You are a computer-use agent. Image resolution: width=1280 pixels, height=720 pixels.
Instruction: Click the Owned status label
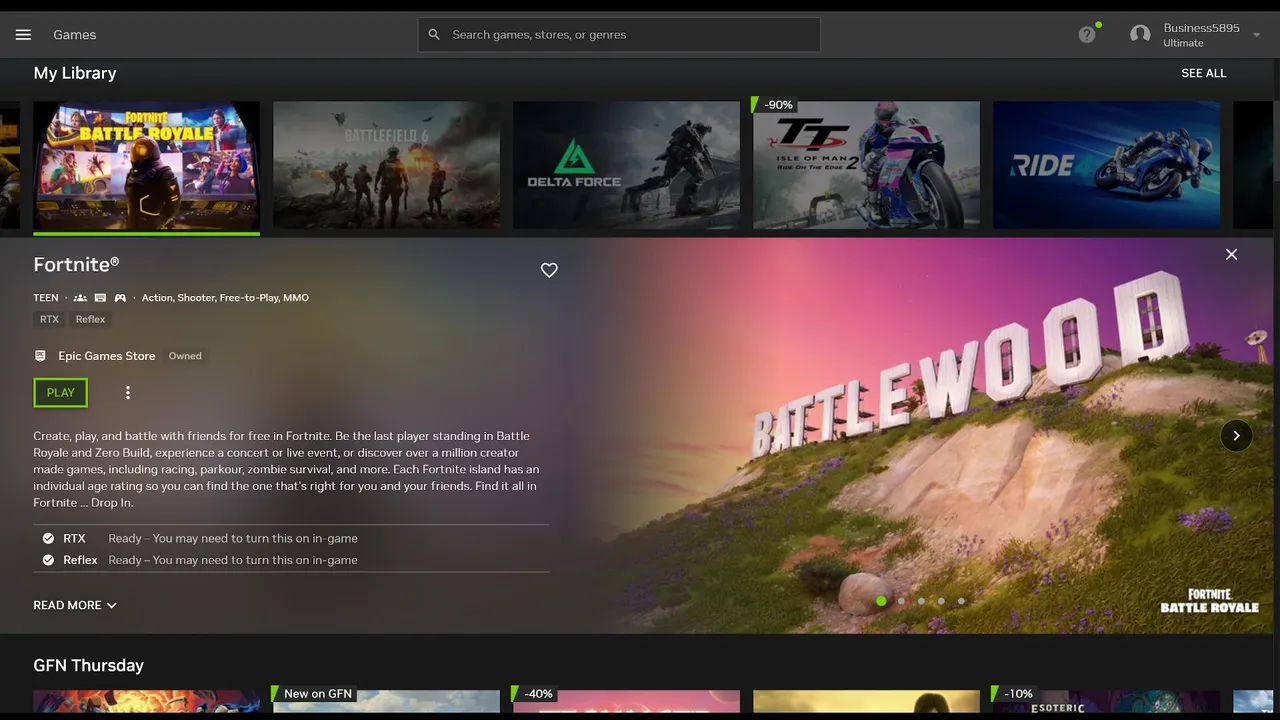click(185, 356)
